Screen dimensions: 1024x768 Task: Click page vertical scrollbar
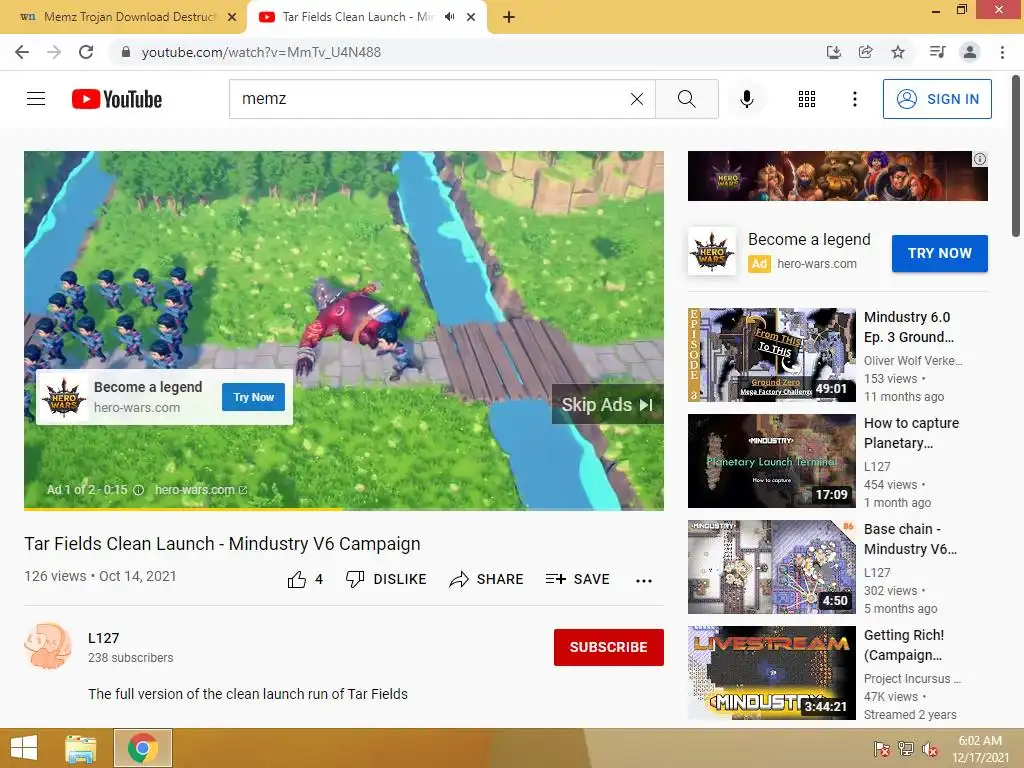pyautogui.click(x=1016, y=157)
